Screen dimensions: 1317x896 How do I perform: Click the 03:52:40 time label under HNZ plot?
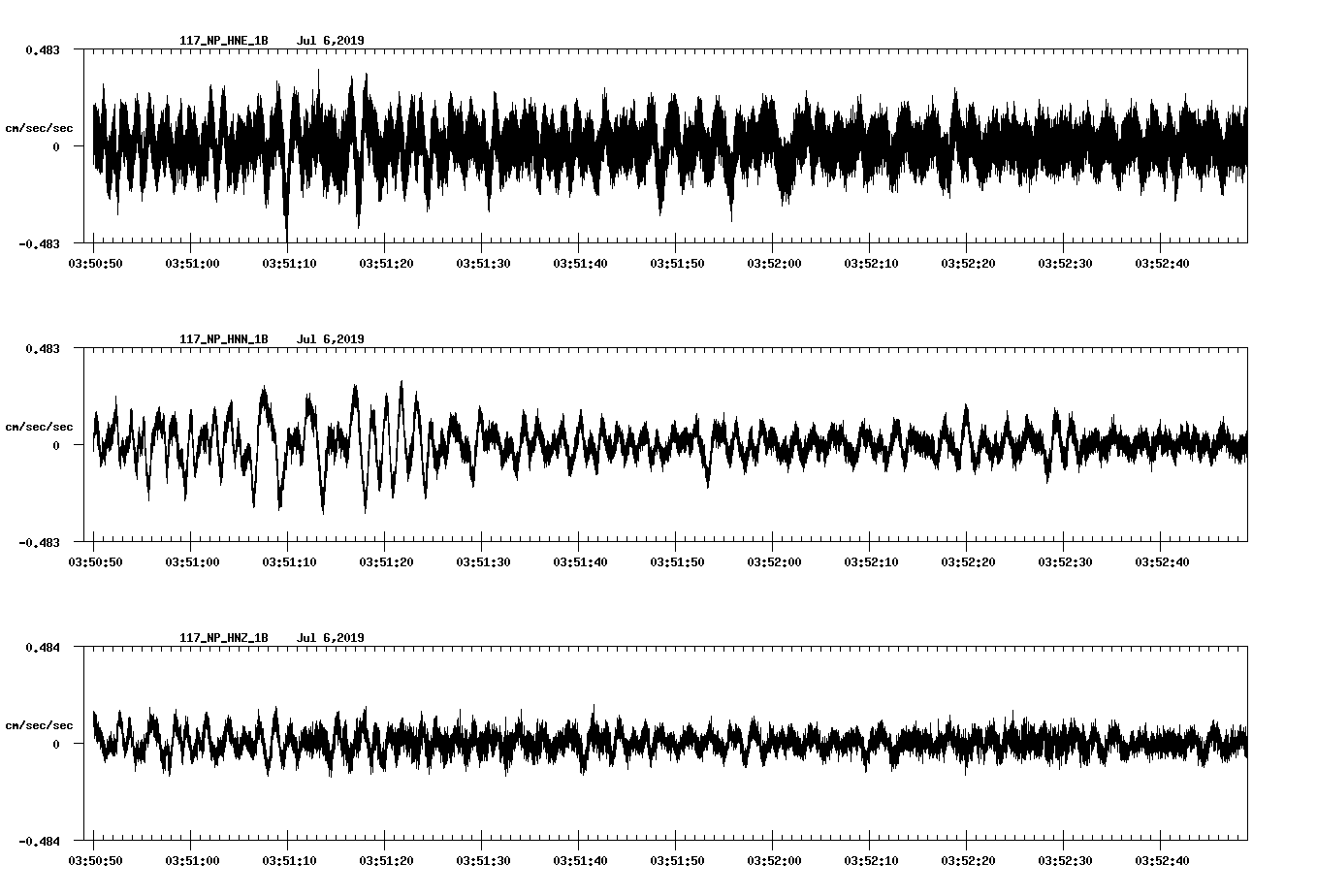coord(1162,860)
